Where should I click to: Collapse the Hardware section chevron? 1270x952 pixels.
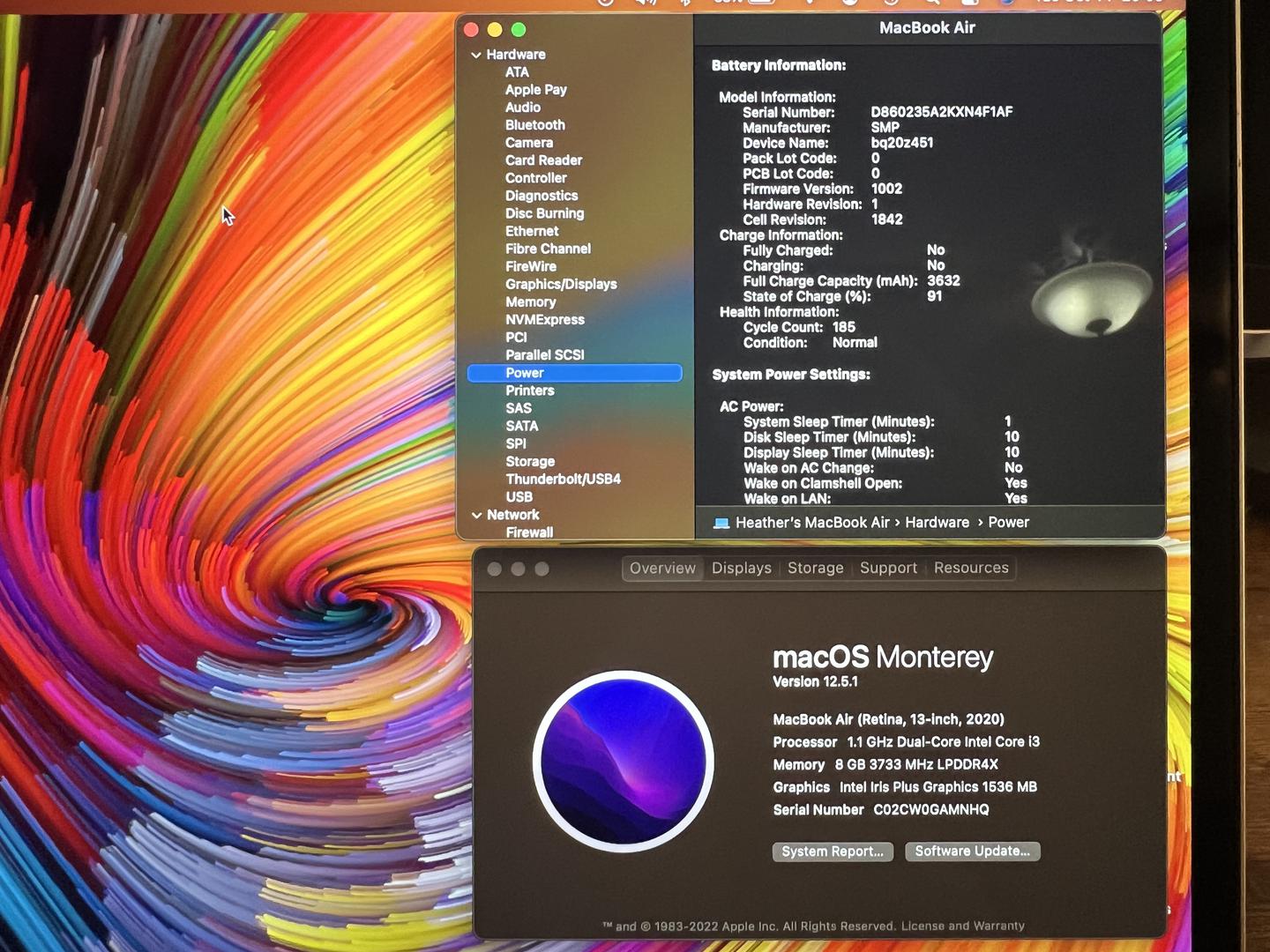click(x=476, y=55)
